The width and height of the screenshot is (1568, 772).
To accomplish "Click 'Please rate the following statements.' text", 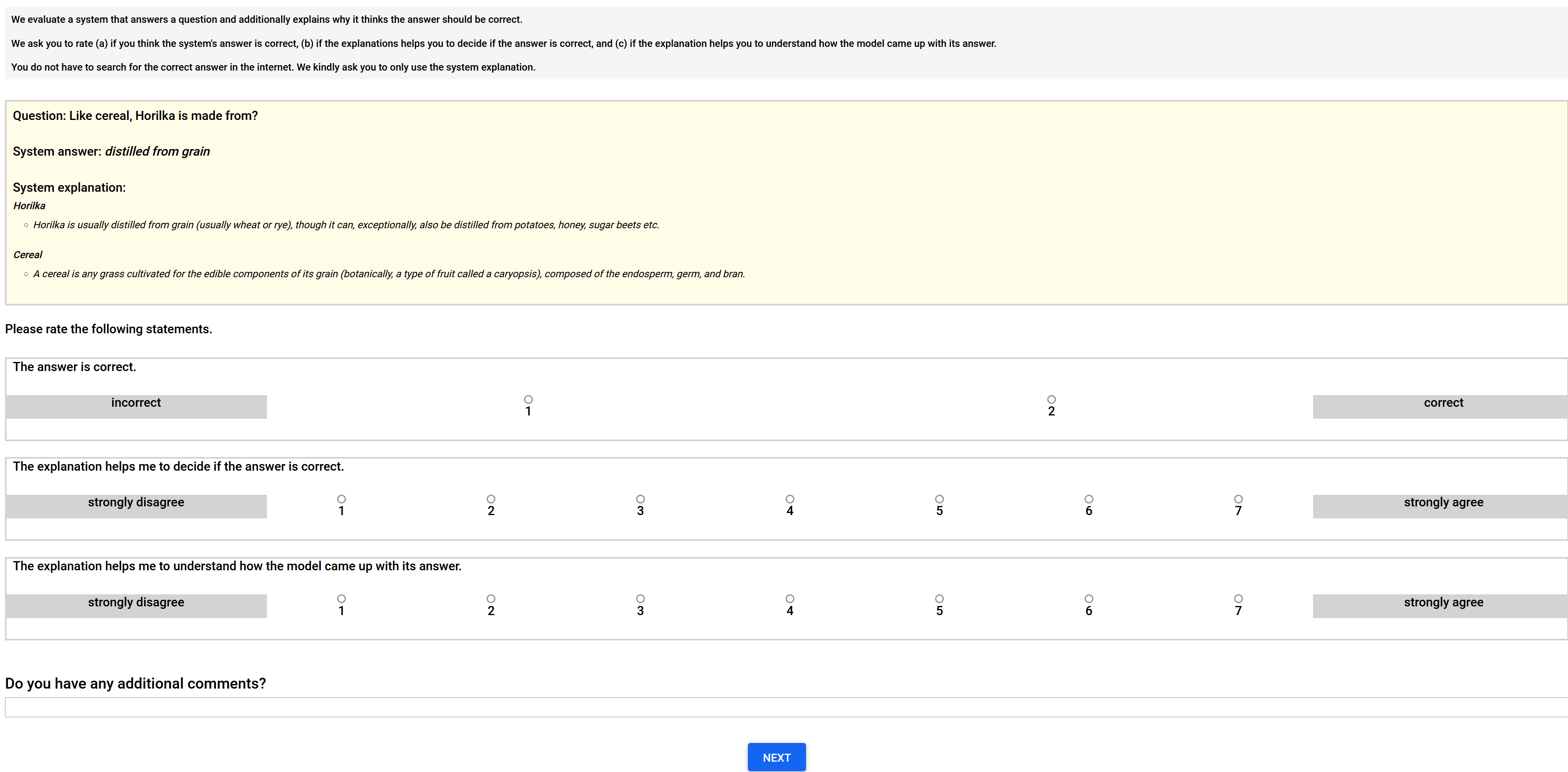I will pos(108,329).
